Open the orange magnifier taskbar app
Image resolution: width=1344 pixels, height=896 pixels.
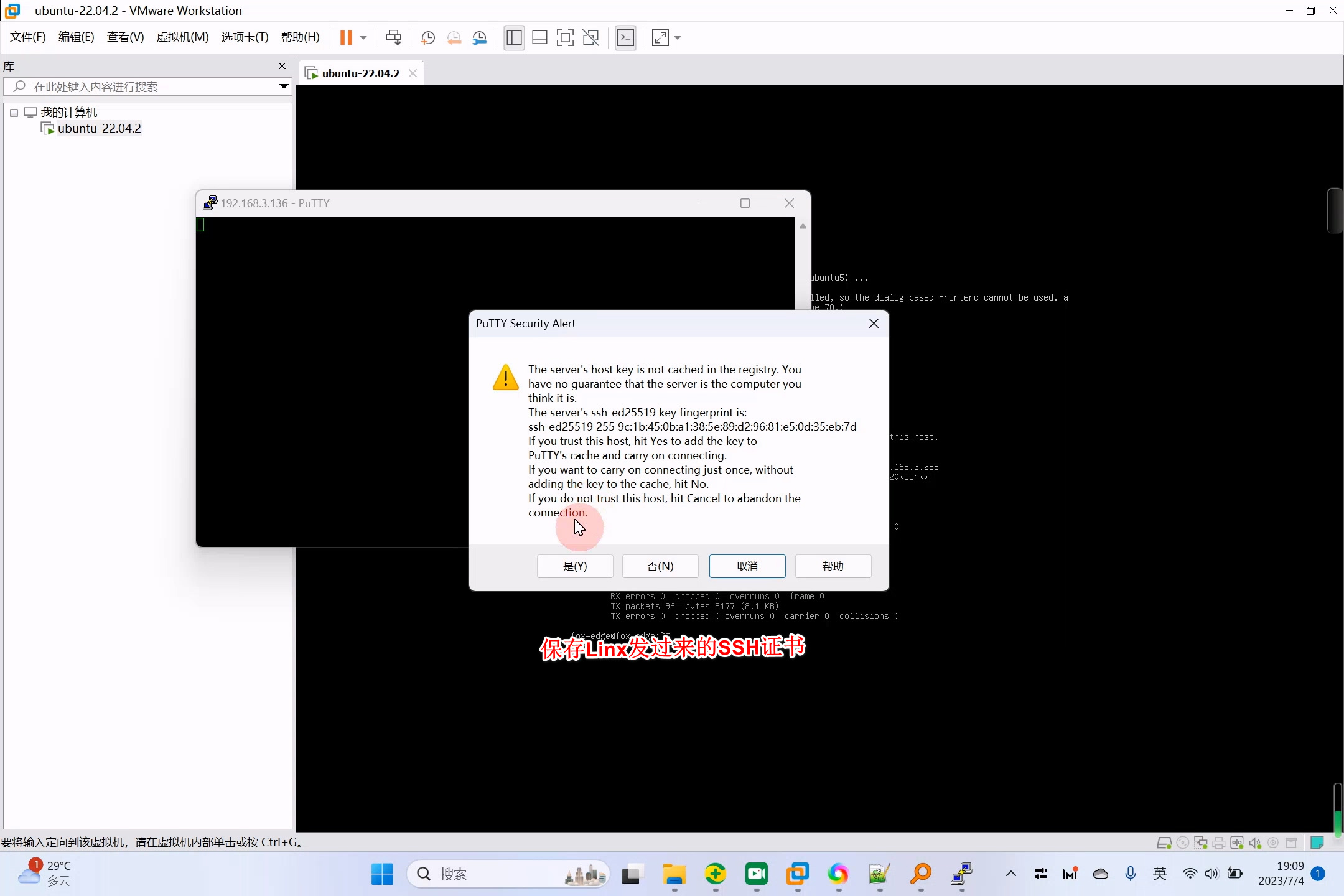pos(921,874)
